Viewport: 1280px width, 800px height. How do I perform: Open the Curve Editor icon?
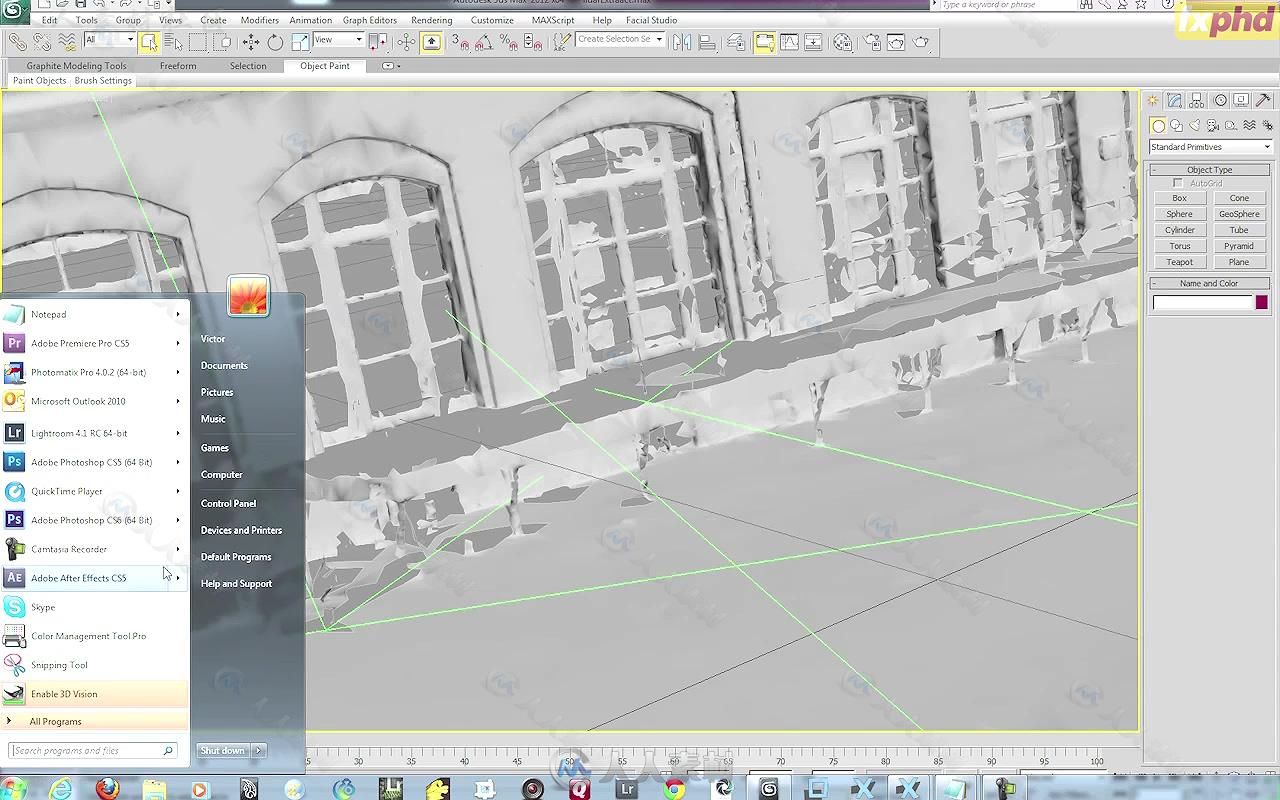(790, 42)
